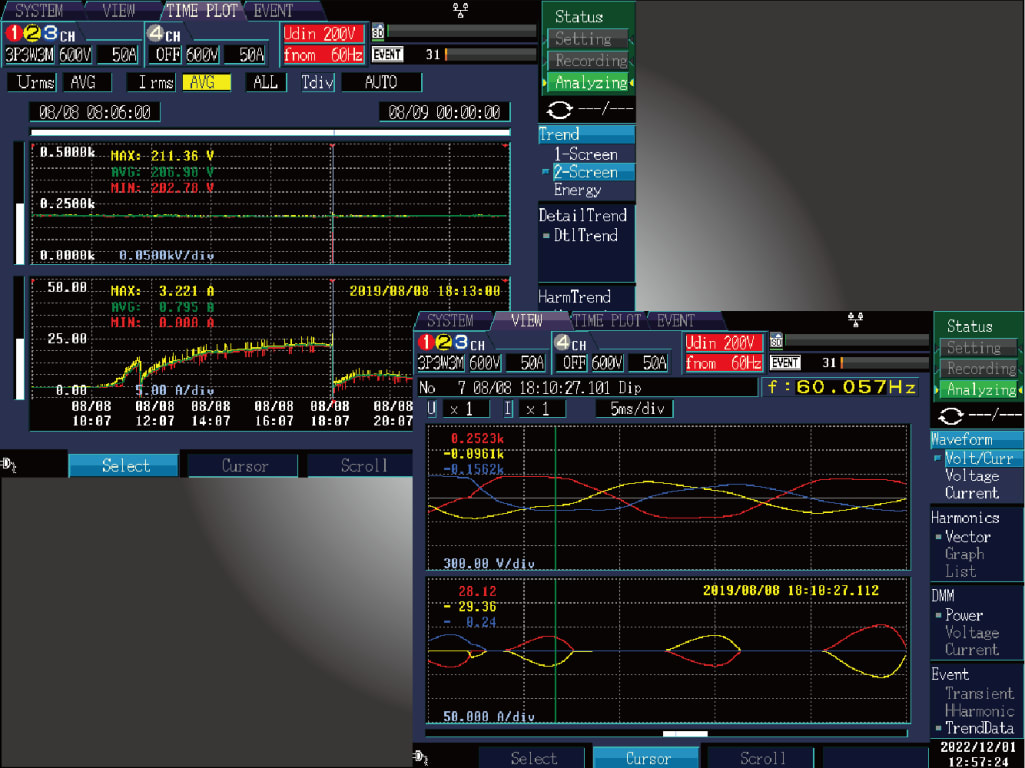Click the refresh arrows icon under Analyzing, back window

[559, 110]
